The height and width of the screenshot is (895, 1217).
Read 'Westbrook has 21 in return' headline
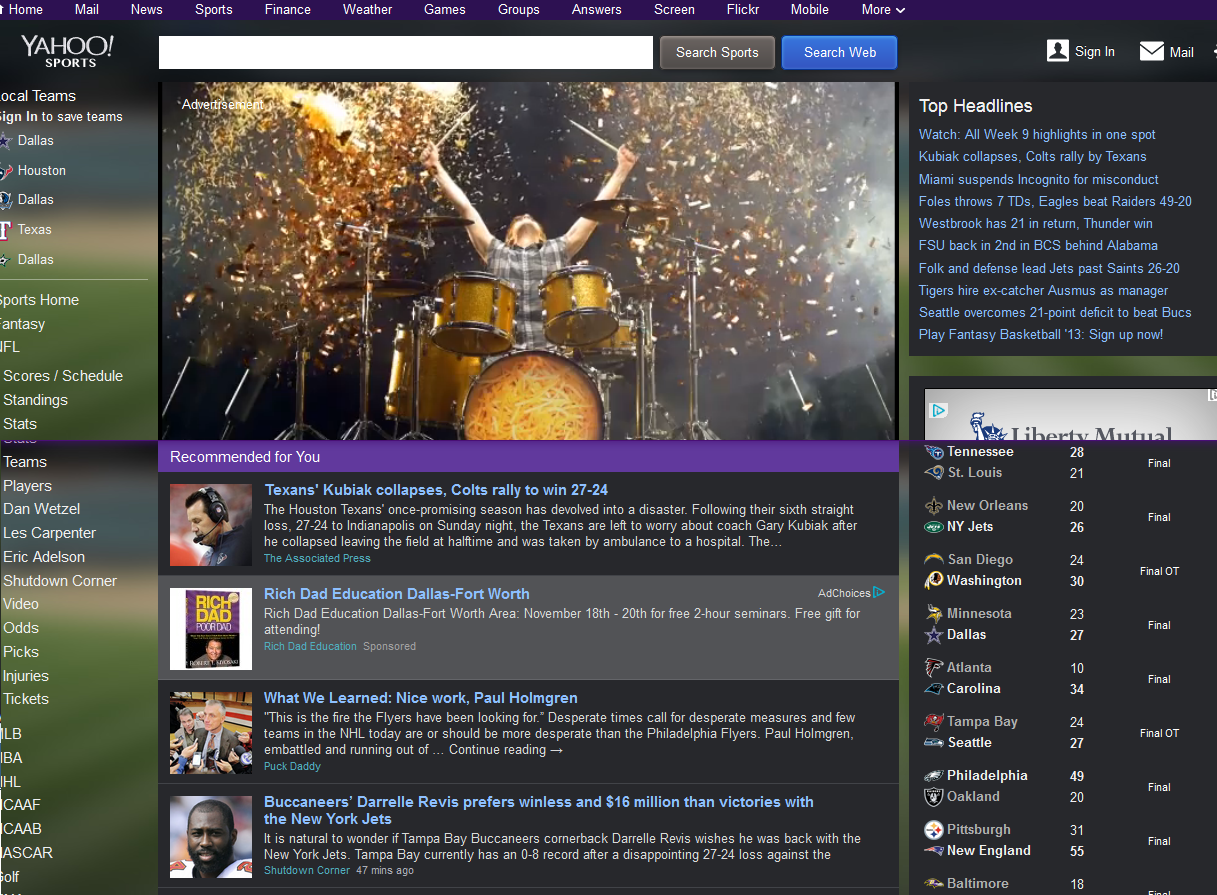(x=1036, y=223)
